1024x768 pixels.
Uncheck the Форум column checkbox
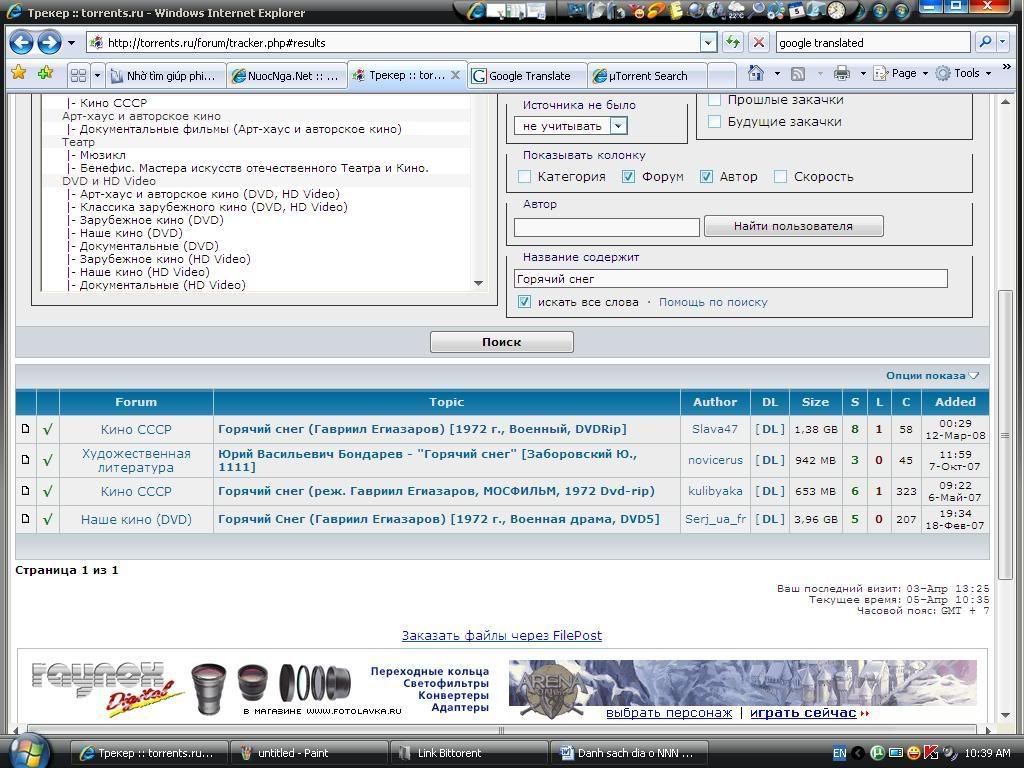(x=629, y=177)
